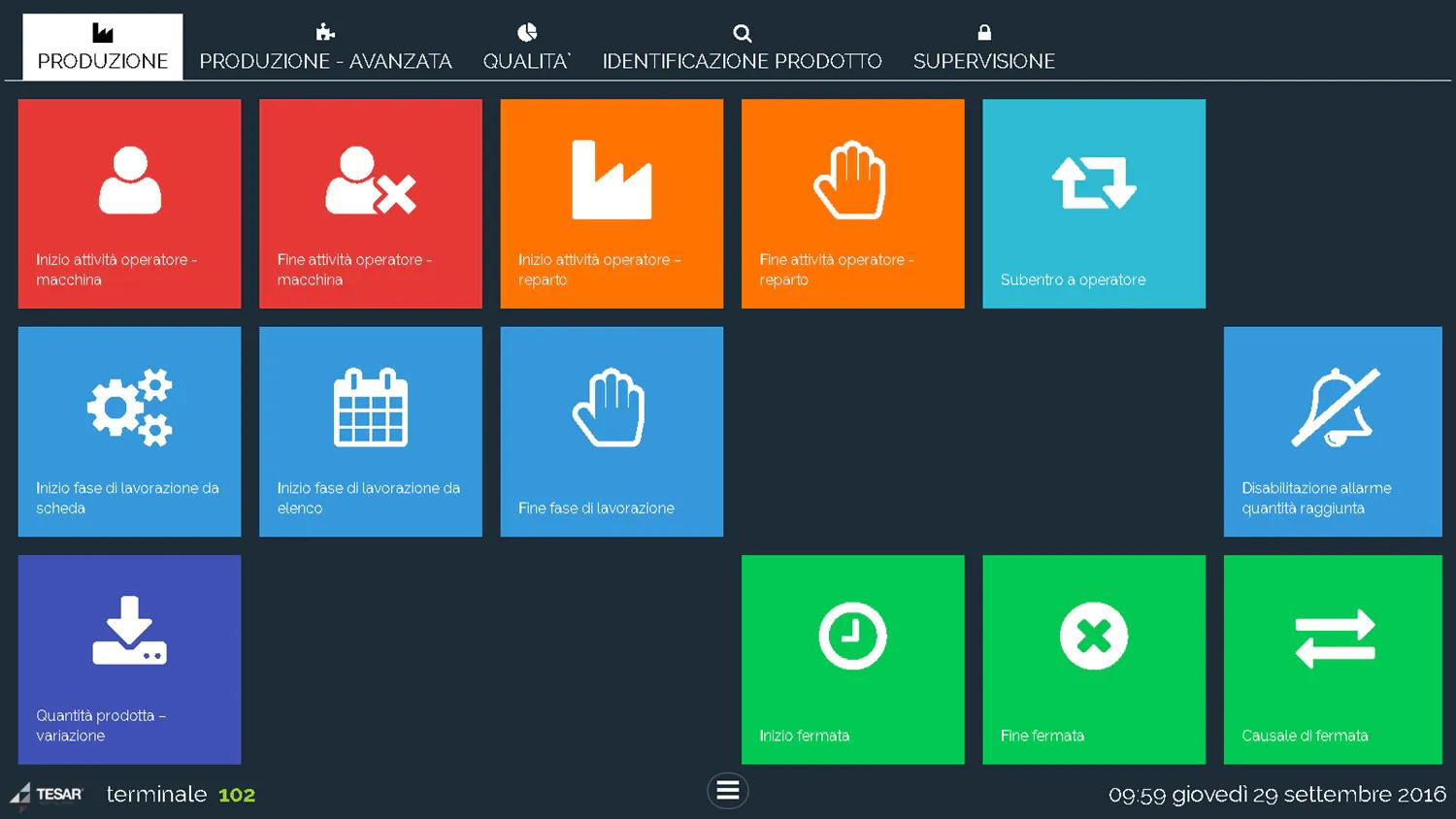Open the Quantità prodotta - variazione download icon

[130, 631]
